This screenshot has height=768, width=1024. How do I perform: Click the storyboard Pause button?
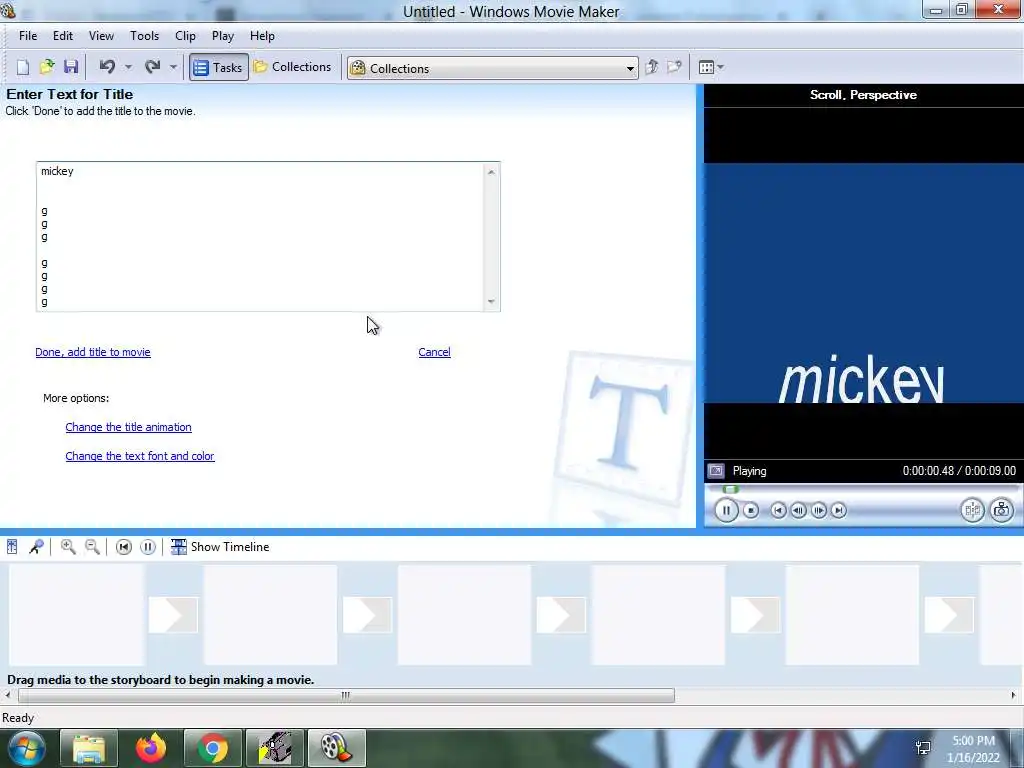(x=148, y=547)
